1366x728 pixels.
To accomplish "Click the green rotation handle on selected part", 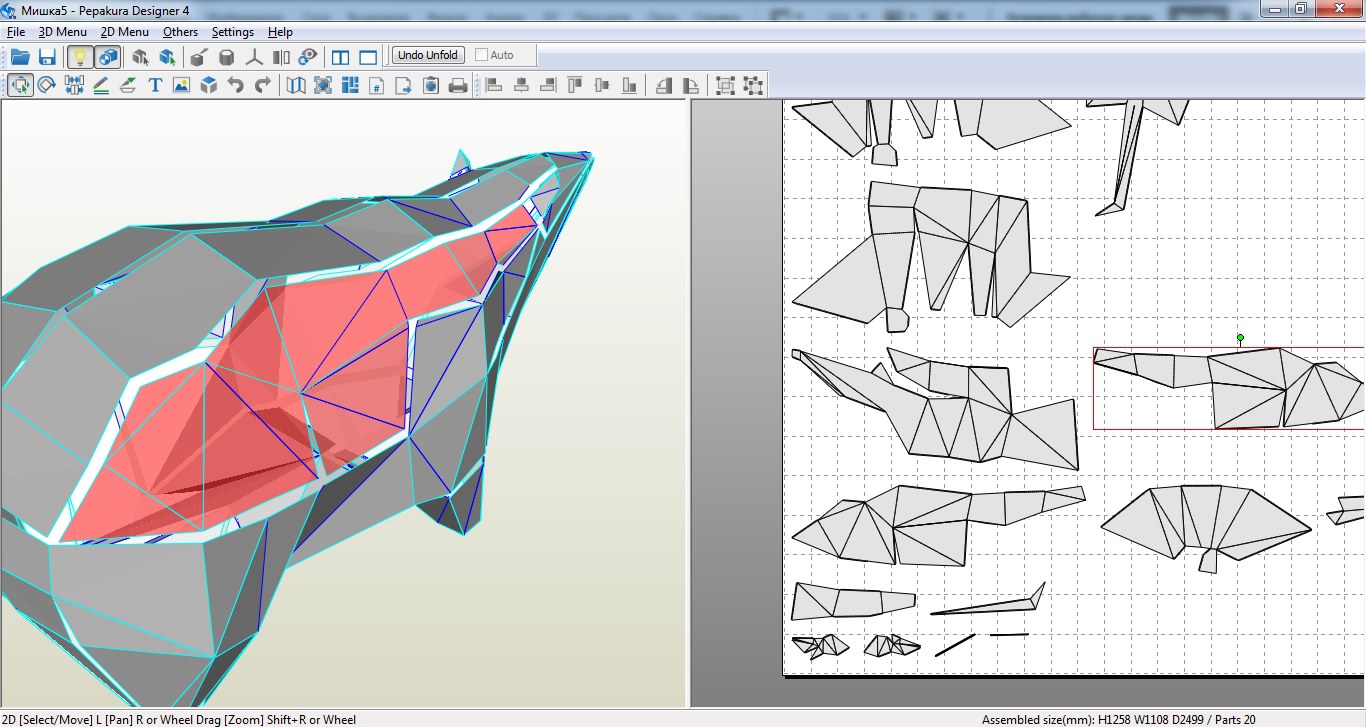I will 1240,338.
